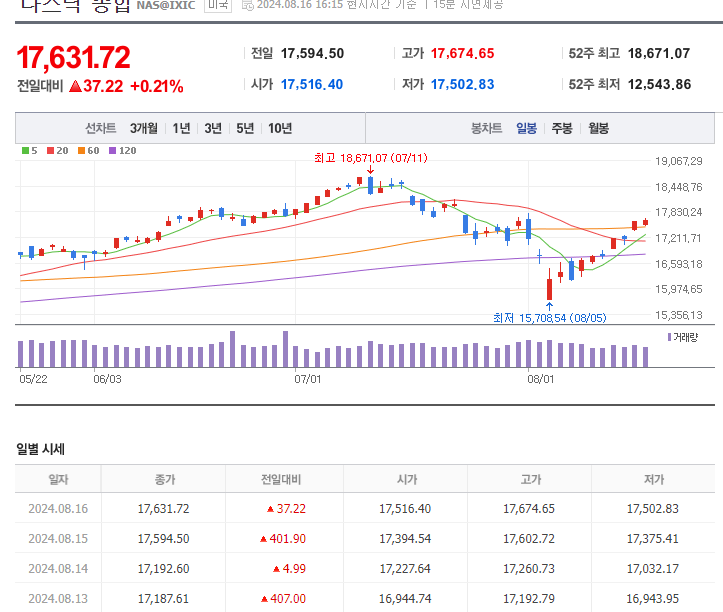
Task: Click the 19,067.29 price axis label
Action: 679,161
